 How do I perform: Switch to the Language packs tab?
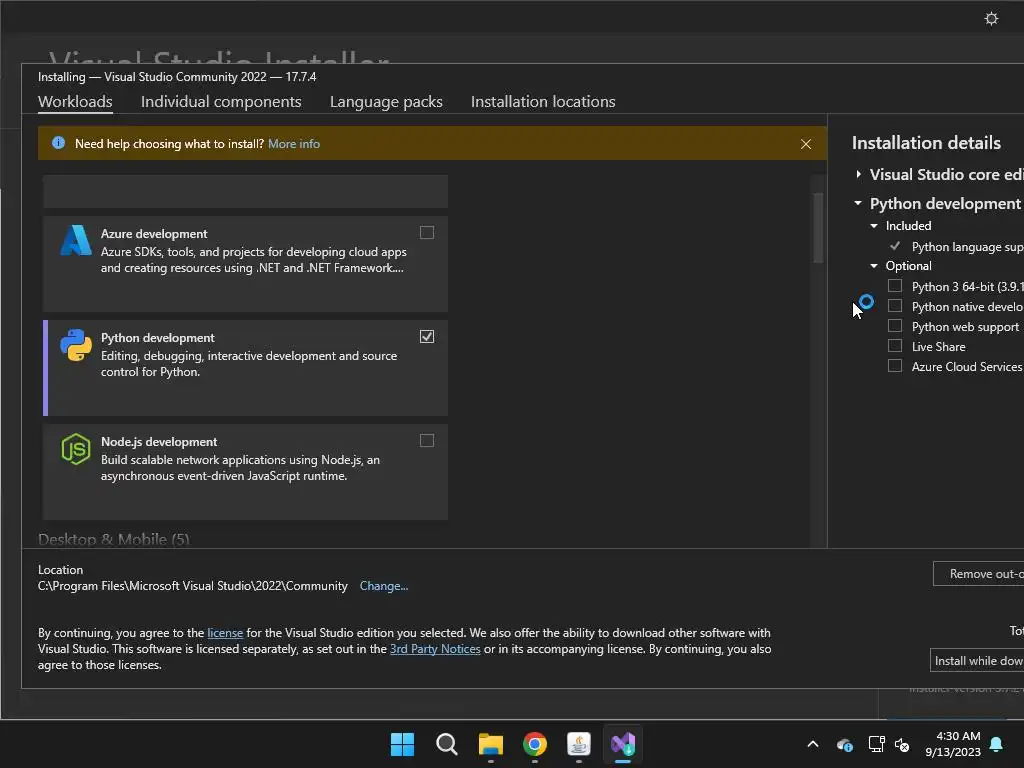coord(386,102)
